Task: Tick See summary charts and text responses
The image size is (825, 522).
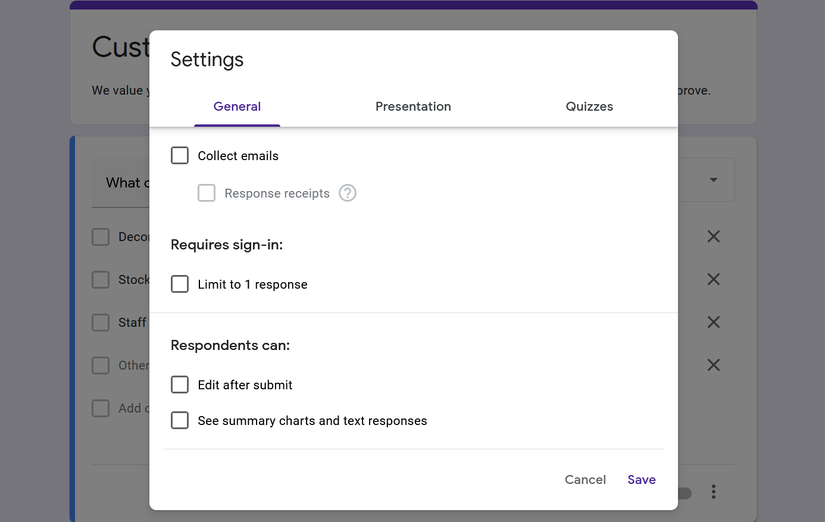Action: [x=180, y=421]
